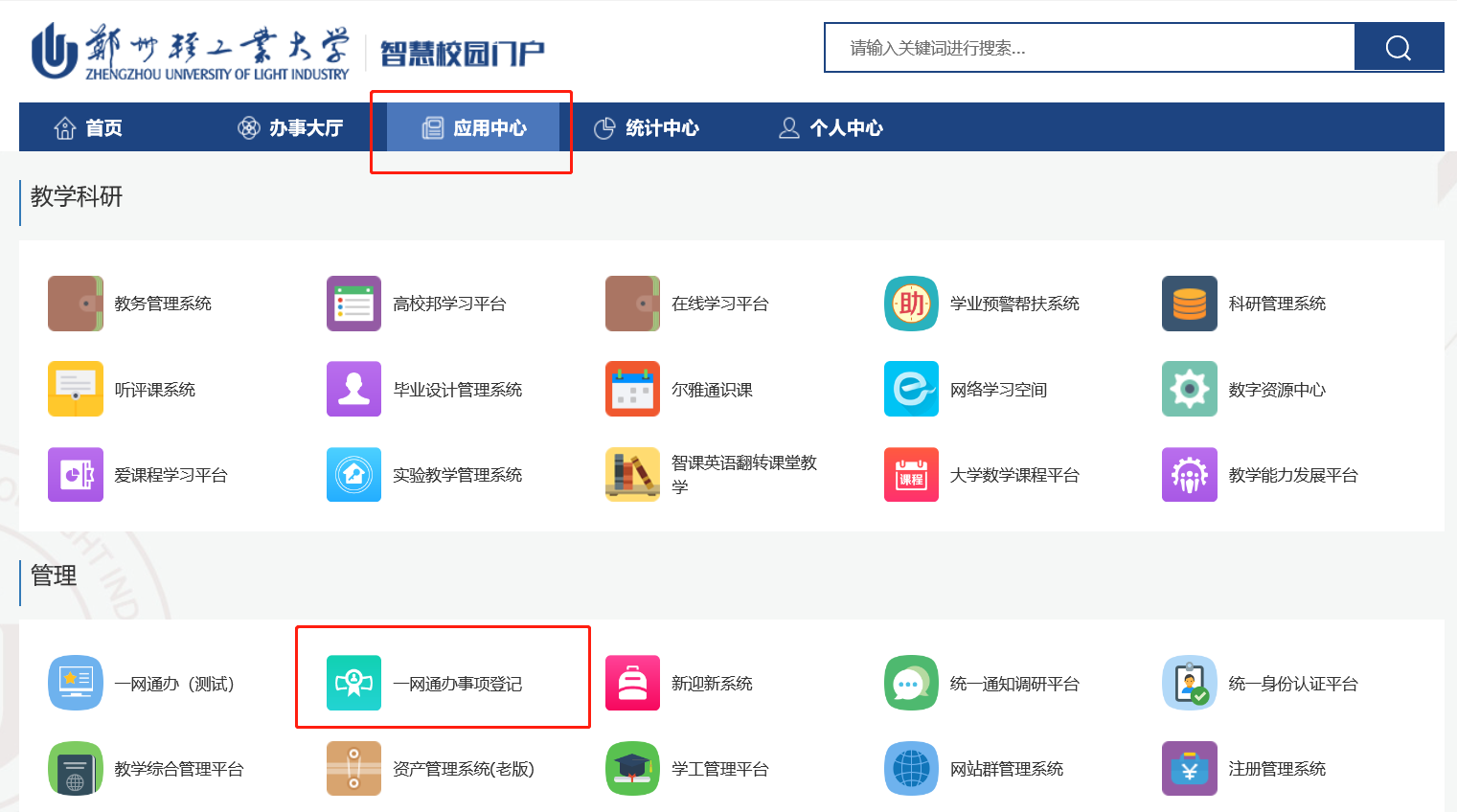Type in the keyword search field
The width and height of the screenshot is (1457, 812).
click(1089, 48)
